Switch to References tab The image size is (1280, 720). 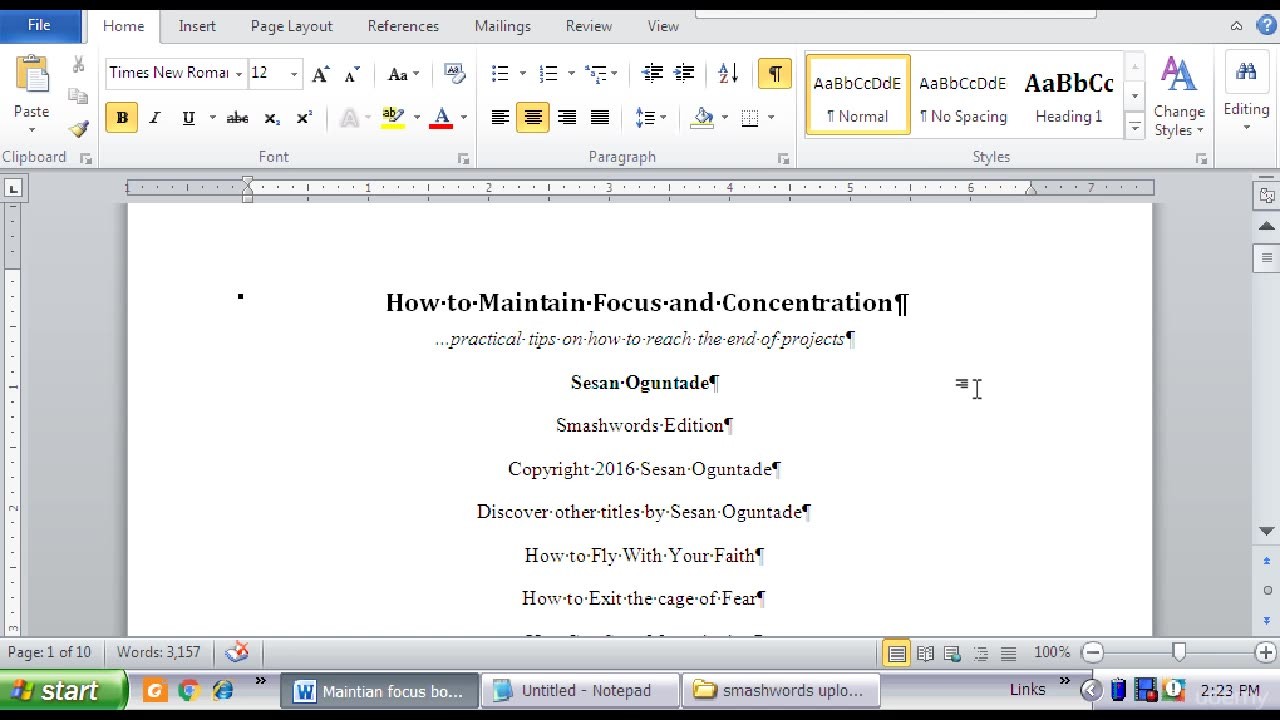(x=403, y=26)
